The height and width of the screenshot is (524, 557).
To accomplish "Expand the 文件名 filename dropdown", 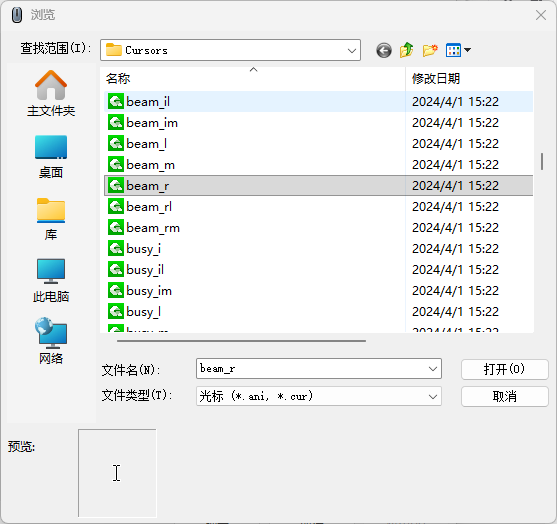I will 433,369.
